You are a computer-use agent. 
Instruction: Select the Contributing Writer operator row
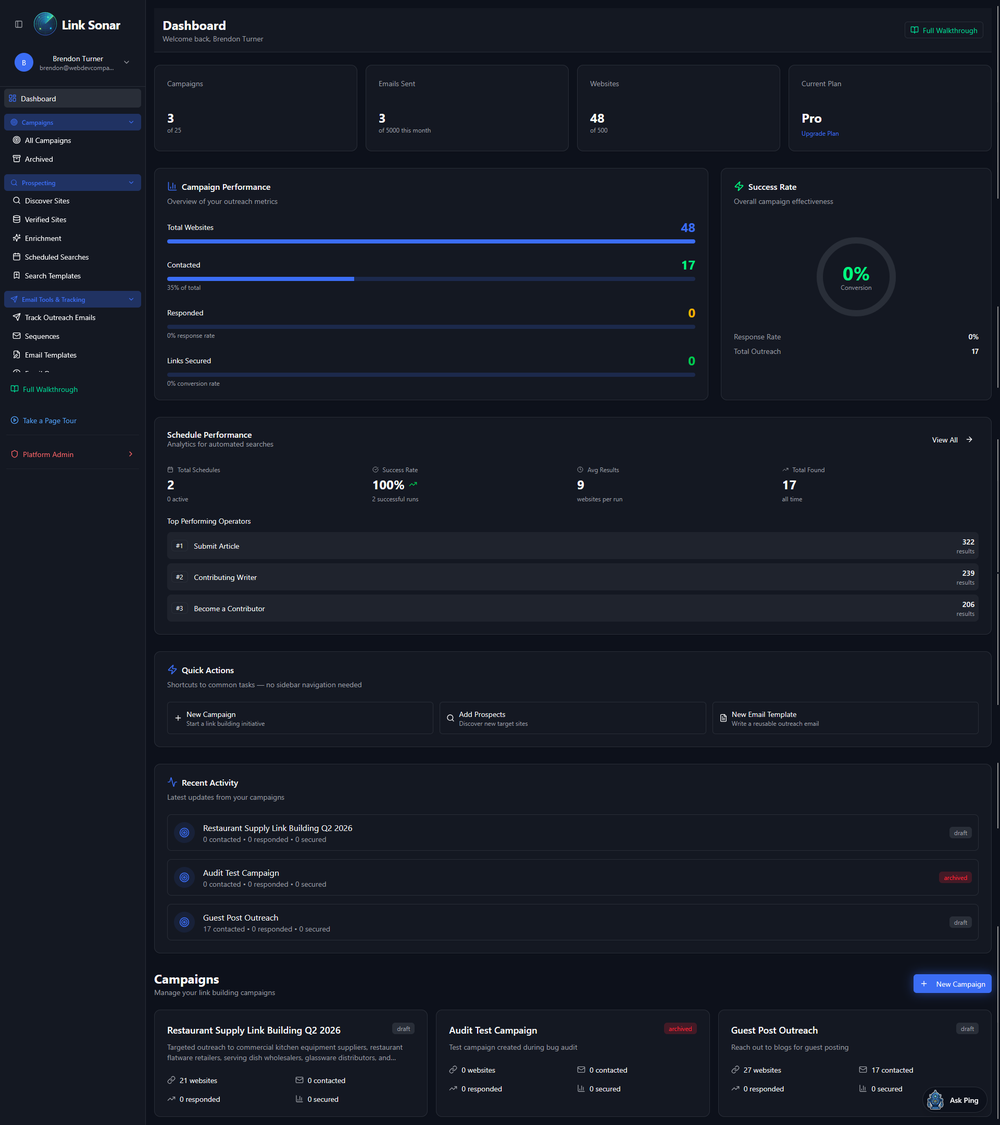click(x=572, y=577)
